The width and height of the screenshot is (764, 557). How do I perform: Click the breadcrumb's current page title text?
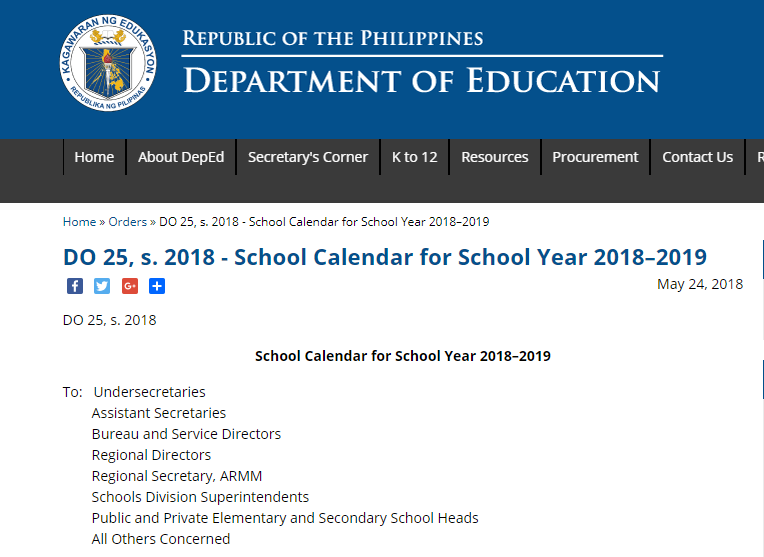tap(324, 222)
